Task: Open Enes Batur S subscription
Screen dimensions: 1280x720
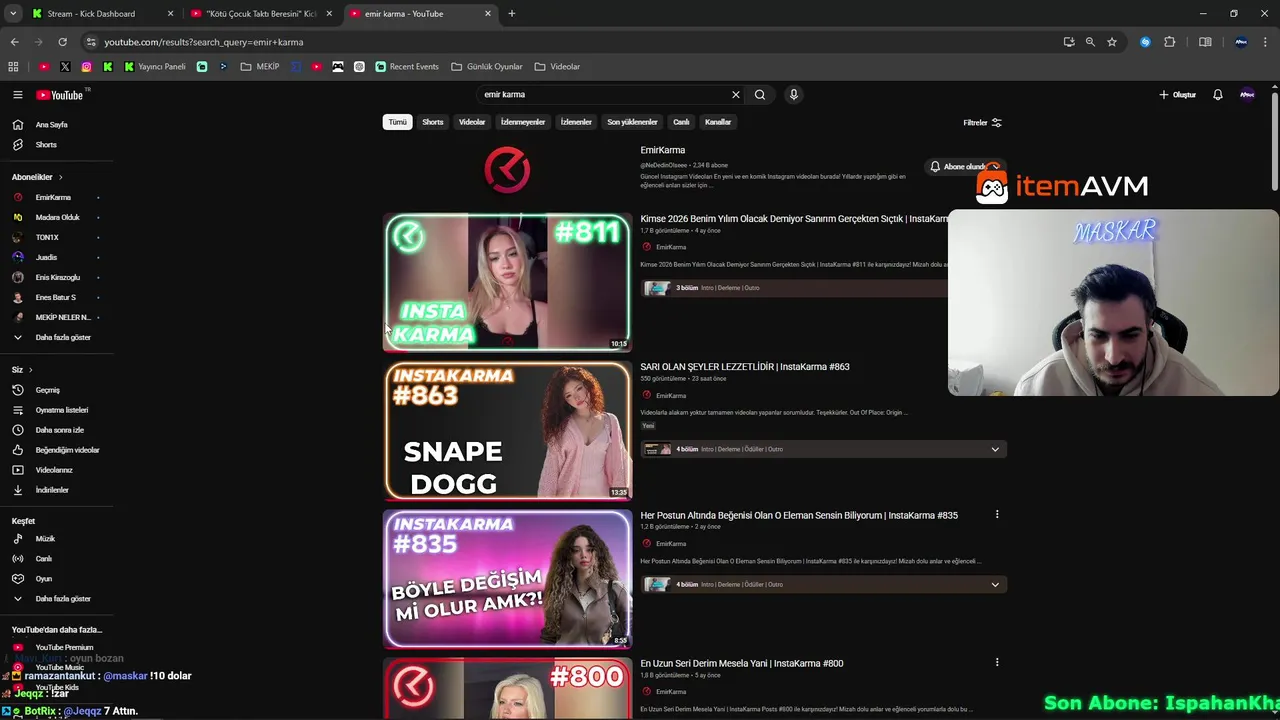Action: (55, 298)
